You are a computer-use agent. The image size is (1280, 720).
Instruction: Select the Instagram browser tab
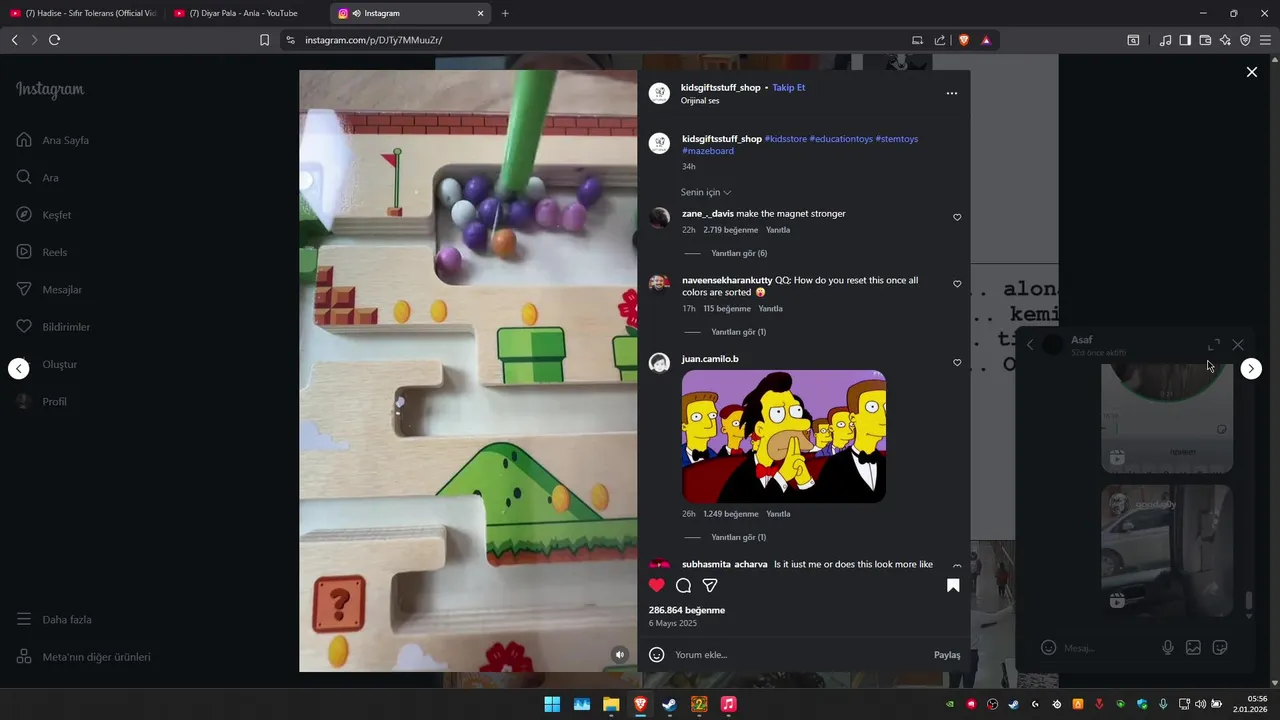point(411,13)
